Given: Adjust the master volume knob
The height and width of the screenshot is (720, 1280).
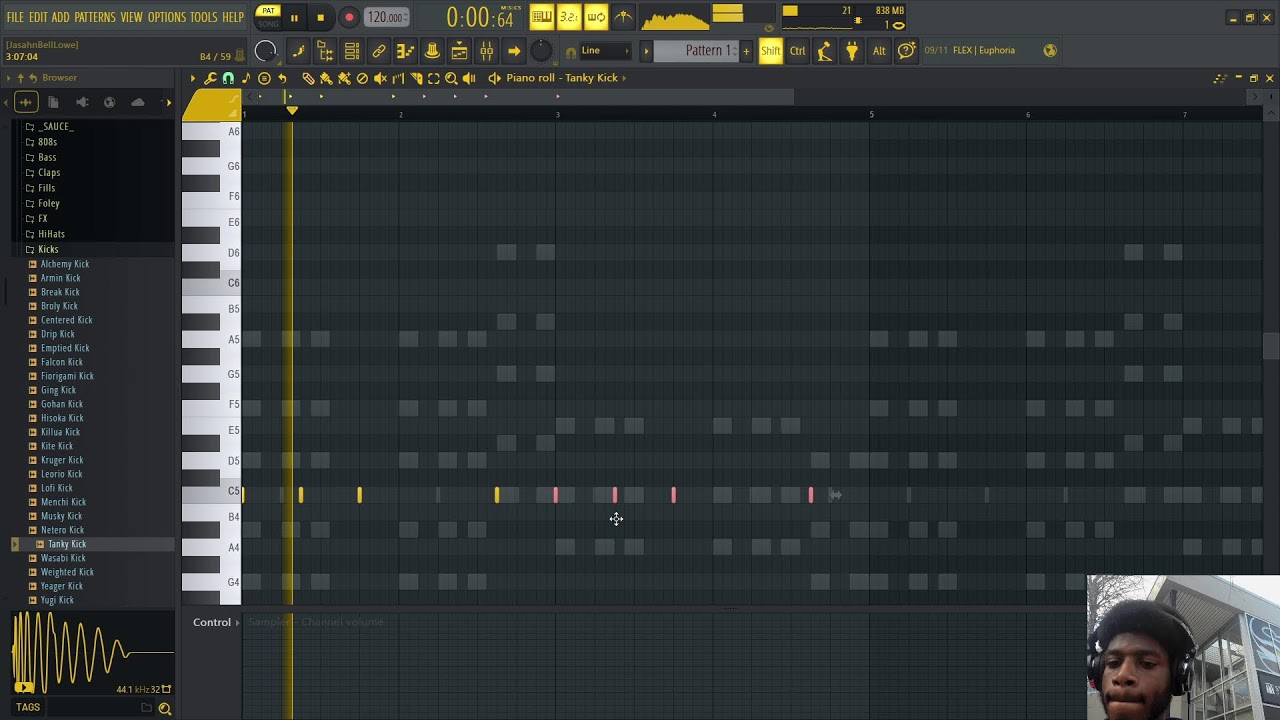Looking at the screenshot, I should pos(265,51).
